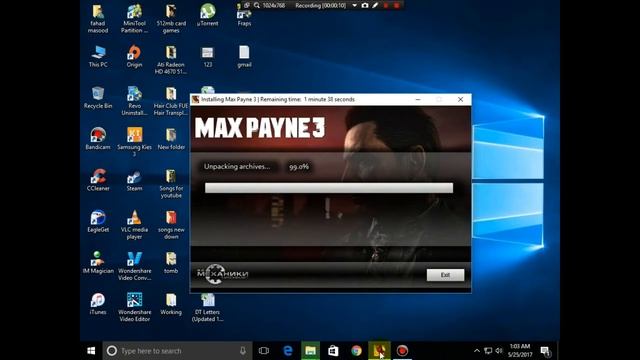Image resolution: width=640 pixels, height=360 pixels.
Task: Click Exit in the Max Payne 3 installer
Action: [445, 275]
